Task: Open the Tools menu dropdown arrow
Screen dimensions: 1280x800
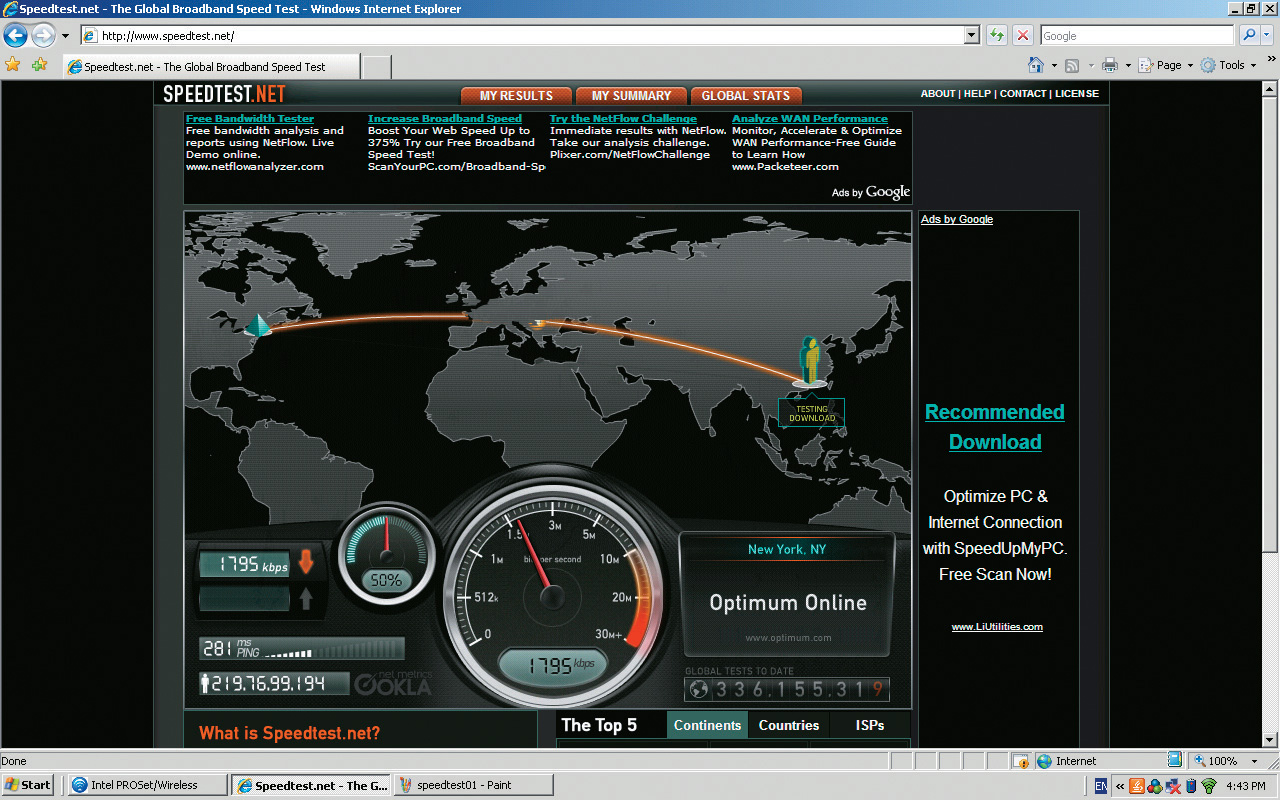Action: tap(1254, 66)
